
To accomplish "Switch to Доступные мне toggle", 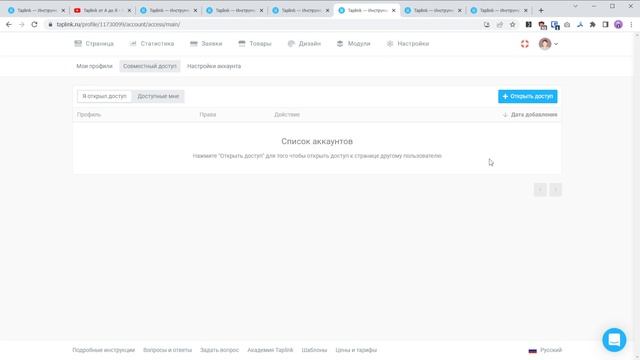I will point(158,96).
